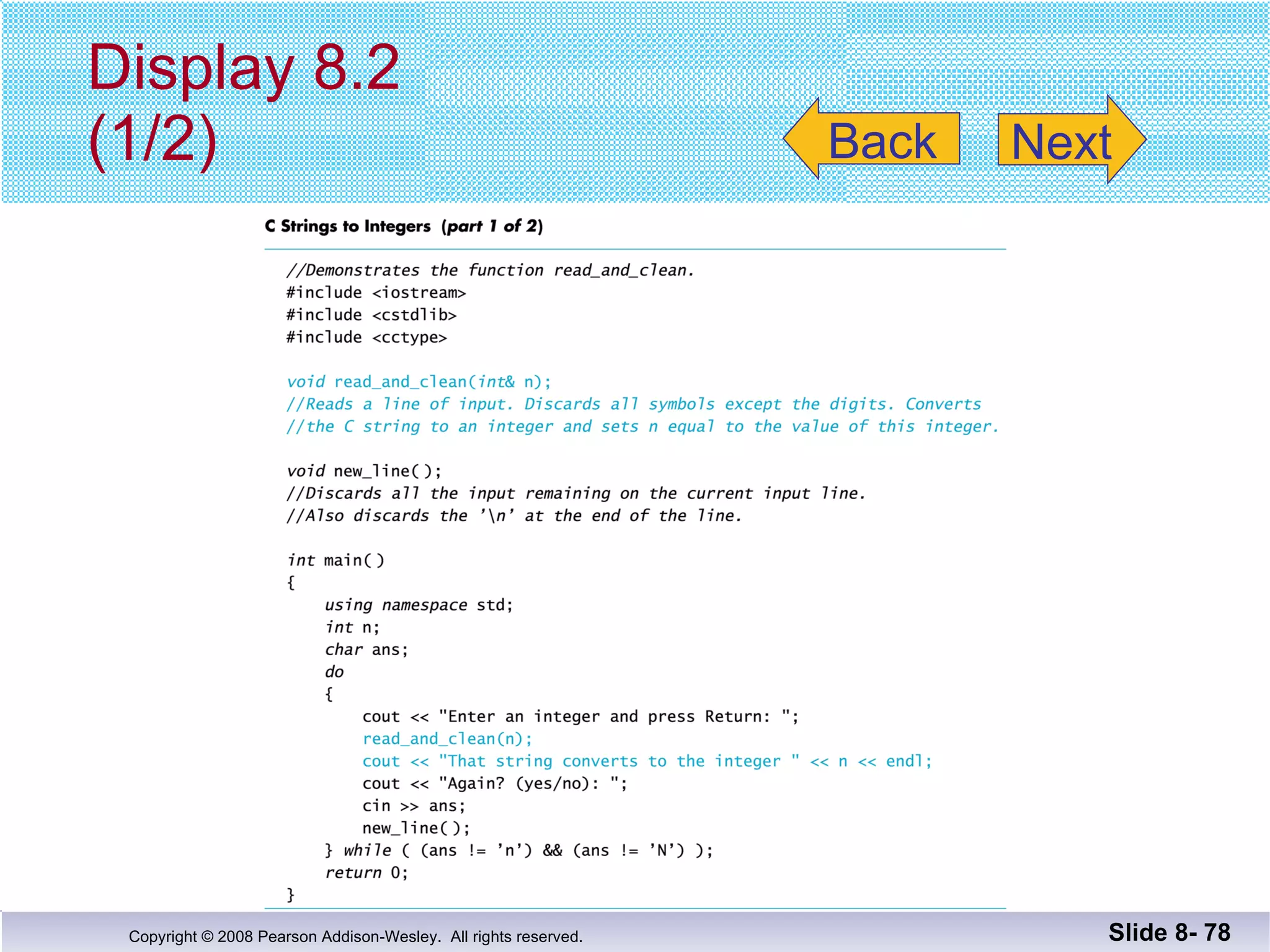This screenshot has width=1270, height=952.
Task: Click the 'Enter an integer and press Return' line
Action: [581, 716]
